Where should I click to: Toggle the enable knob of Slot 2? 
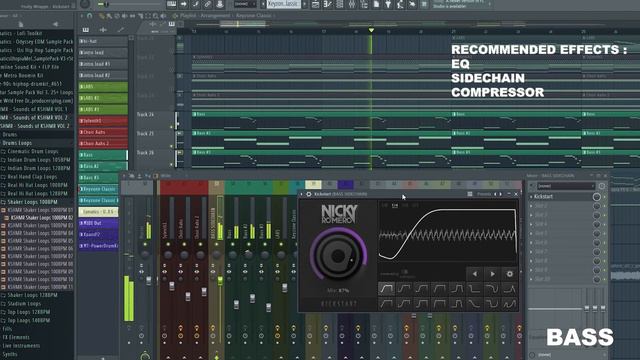[596, 206]
